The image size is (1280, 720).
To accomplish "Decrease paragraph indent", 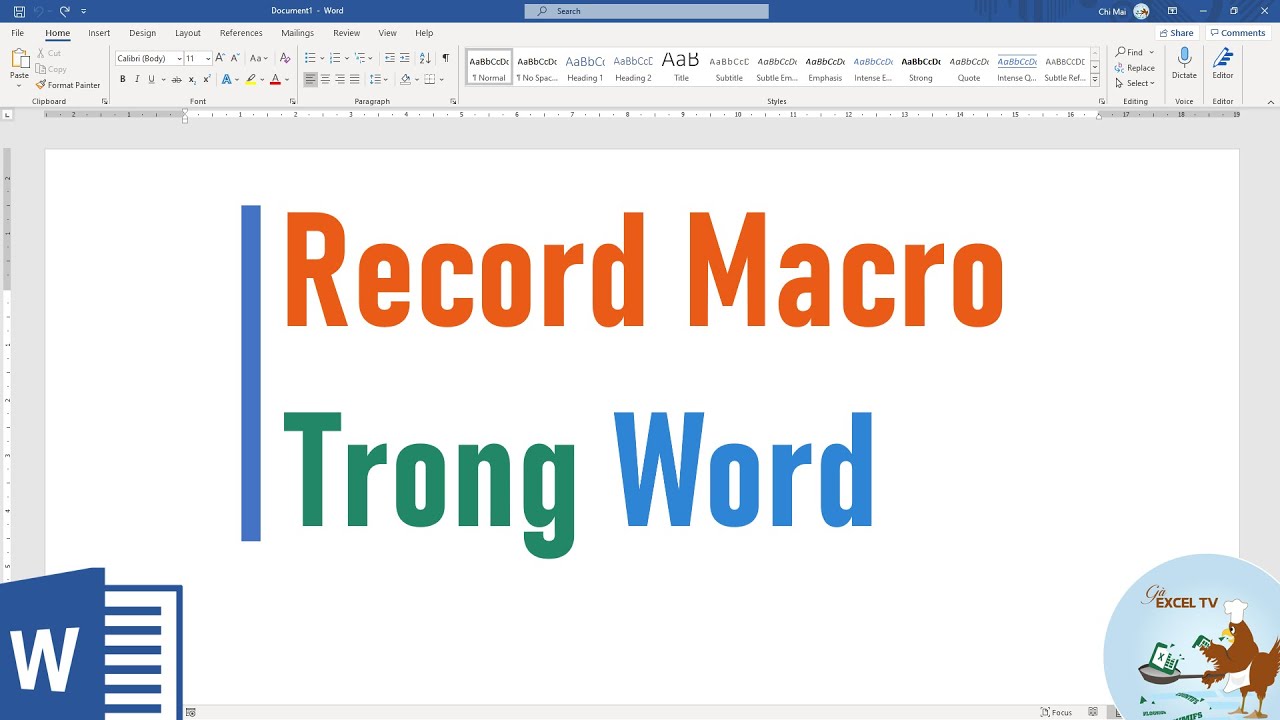I will click(x=390, y=58).
